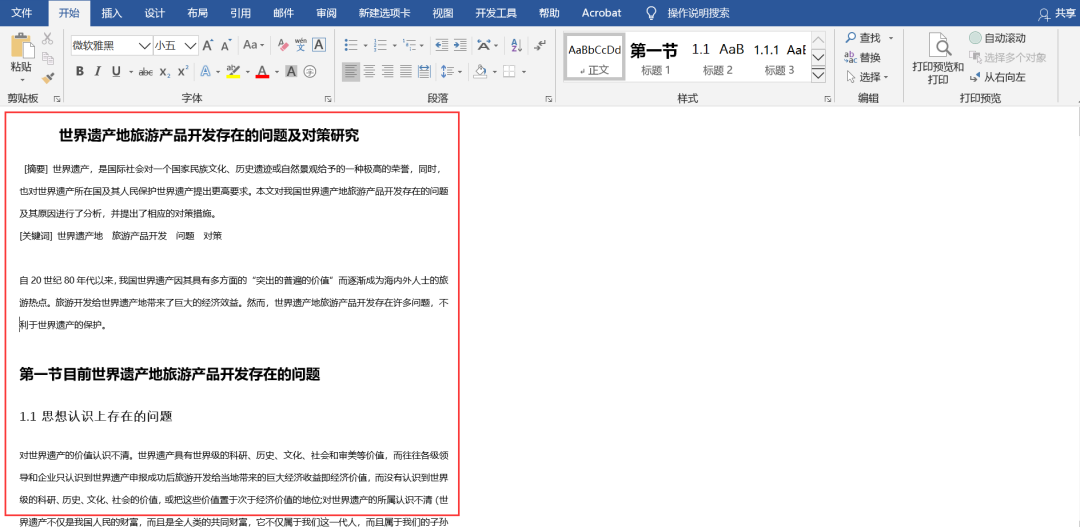Apply bold formatting with the B icon
This screenshot has height=527, width=1080.
80,71
